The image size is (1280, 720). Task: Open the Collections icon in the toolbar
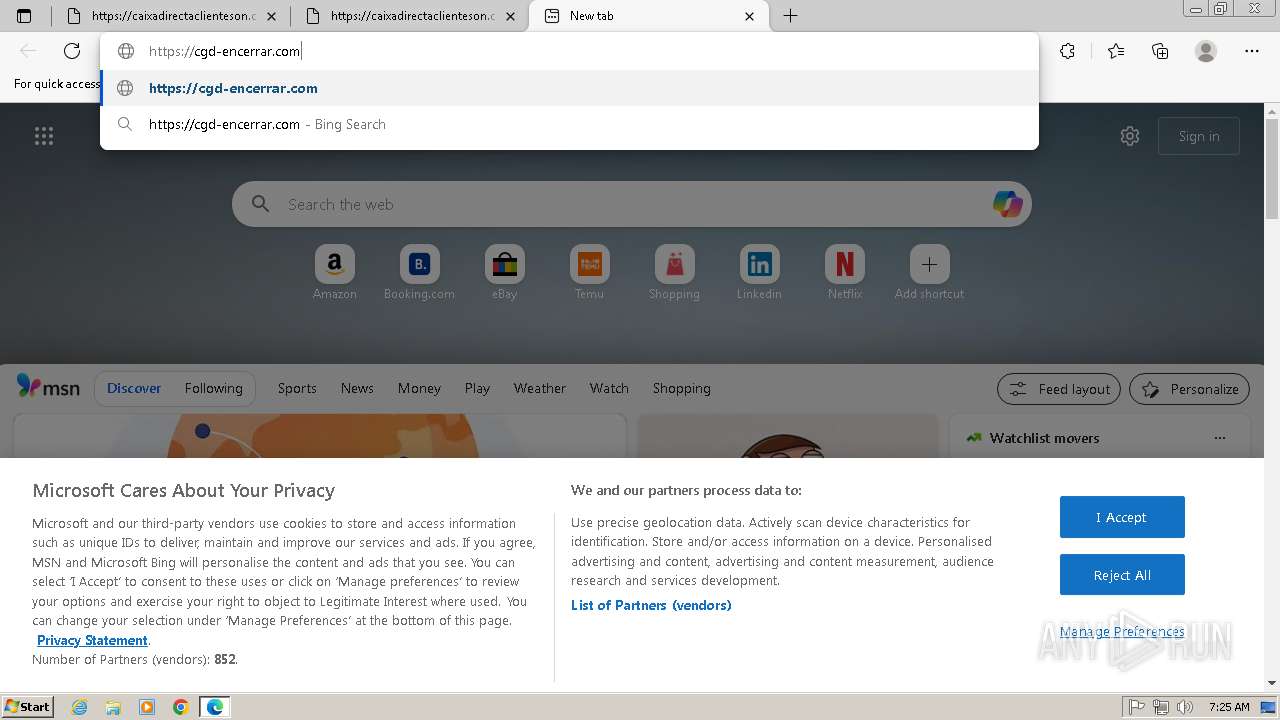(1160, 51)
